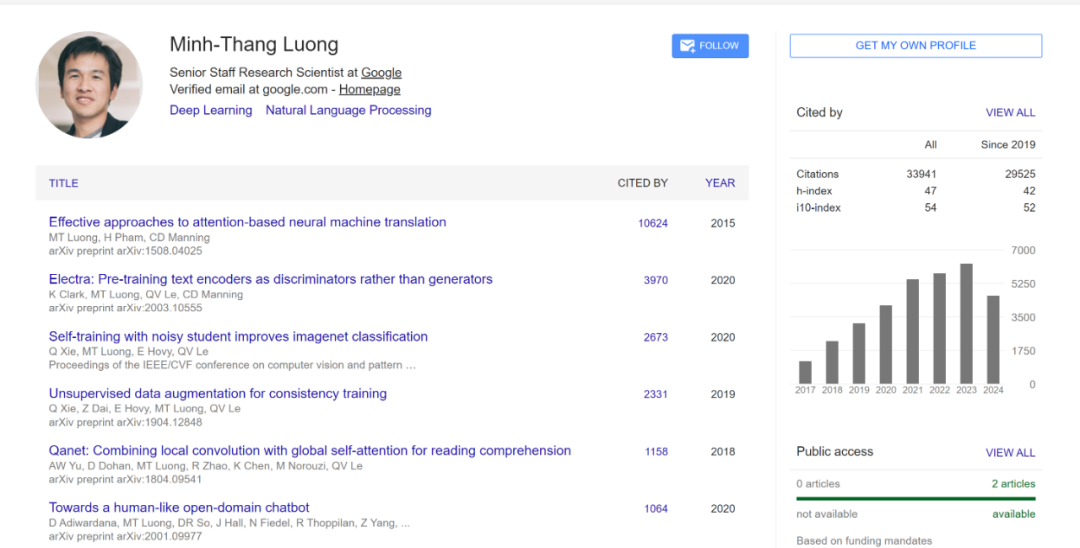This screenshot has width=1080, height=548.
Task: Open Self-training with noisy student paper
Action: pos(238,336)
